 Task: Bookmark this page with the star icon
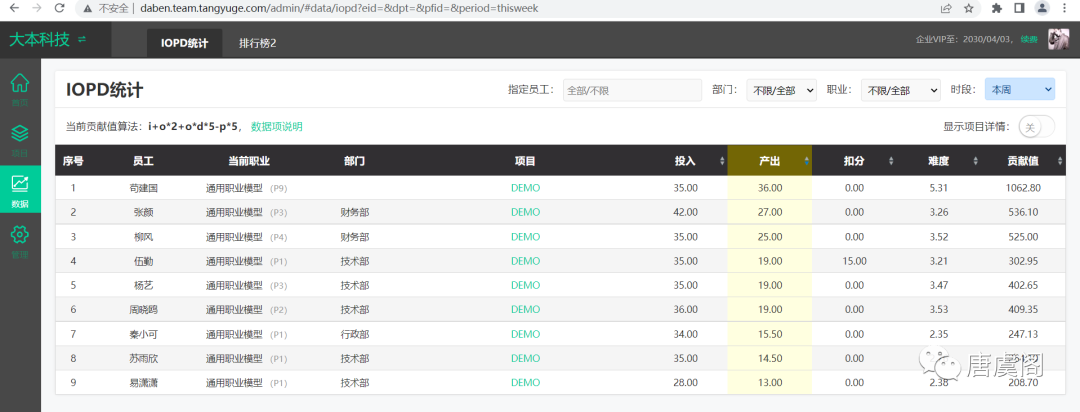968,8
